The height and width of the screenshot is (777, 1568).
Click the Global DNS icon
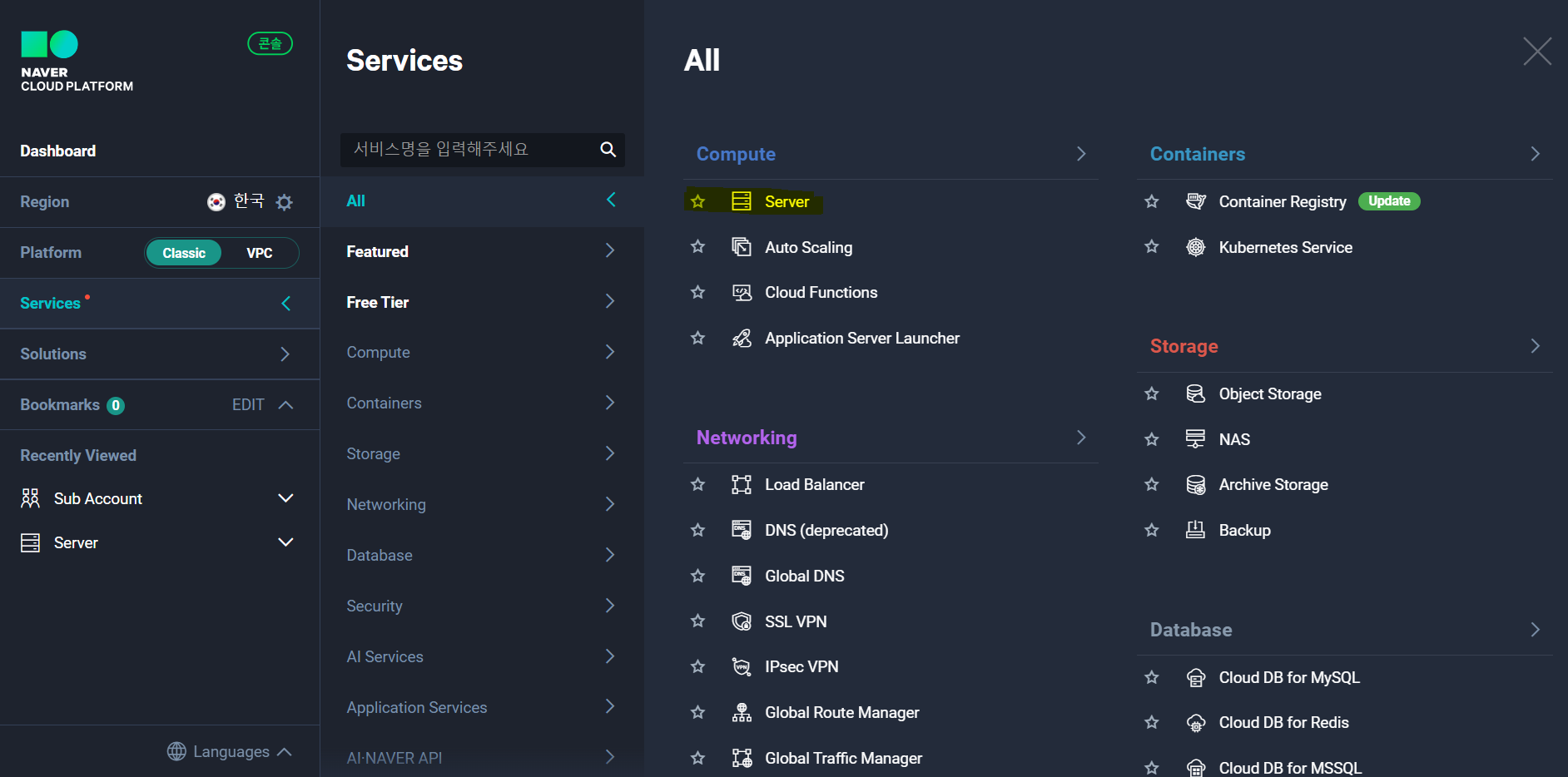741,576
